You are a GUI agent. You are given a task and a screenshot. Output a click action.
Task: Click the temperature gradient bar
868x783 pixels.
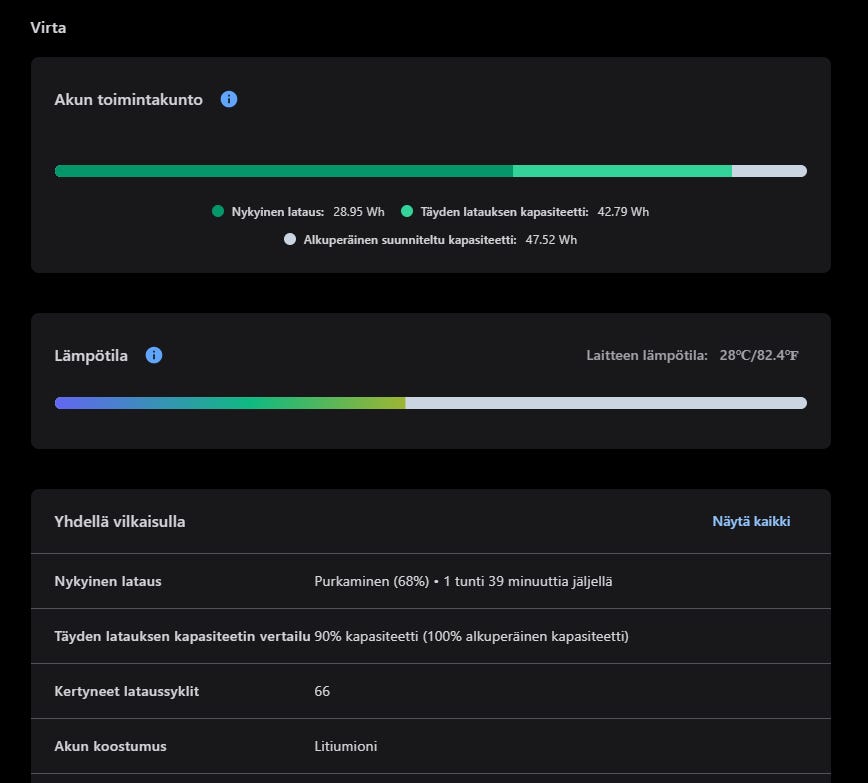[x=431, y=403]
